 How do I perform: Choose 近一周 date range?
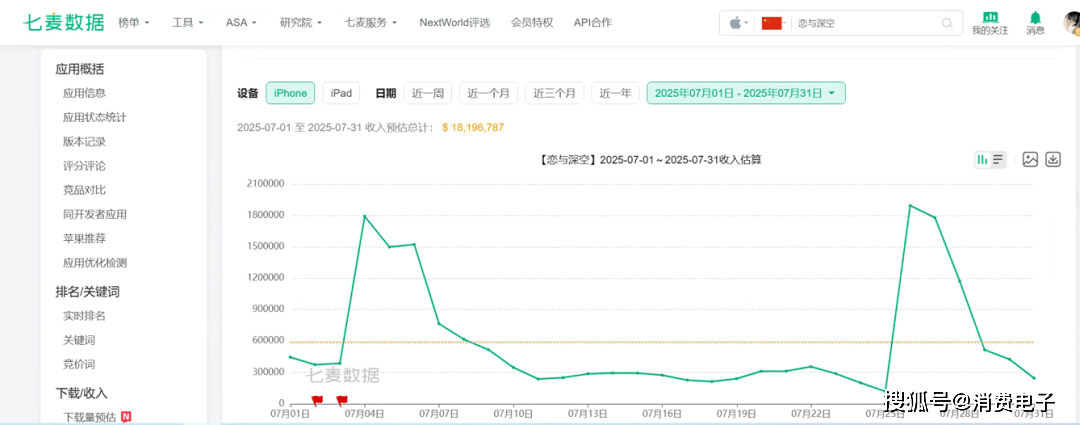(428, 93)
